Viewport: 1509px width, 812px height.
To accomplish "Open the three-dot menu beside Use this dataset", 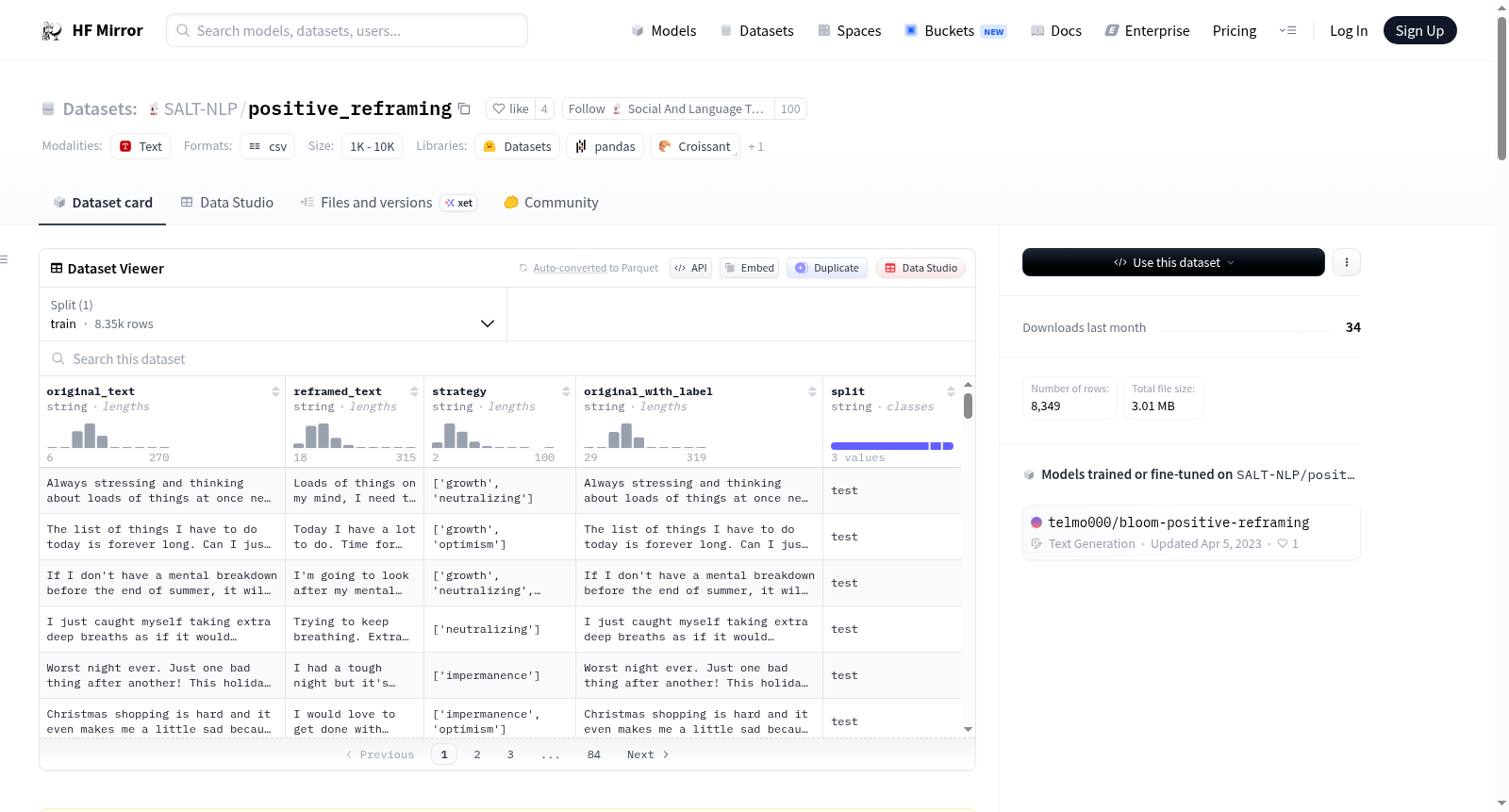I will point(1347,262).
